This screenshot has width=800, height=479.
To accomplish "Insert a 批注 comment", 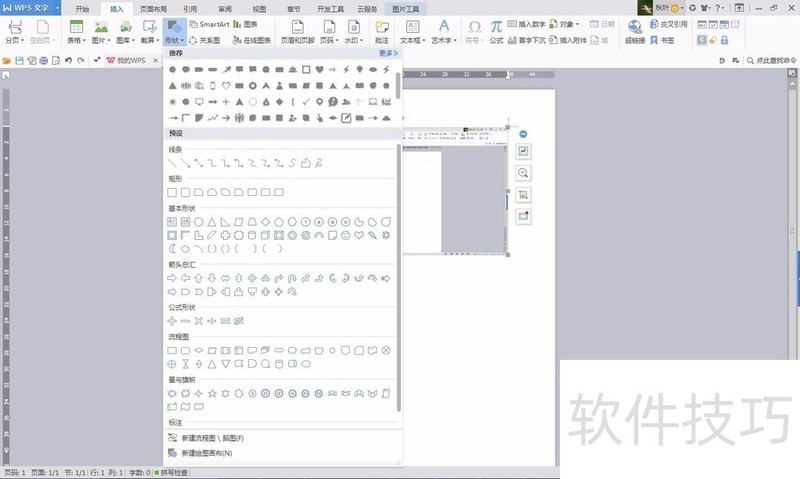I will pos(382,32).
